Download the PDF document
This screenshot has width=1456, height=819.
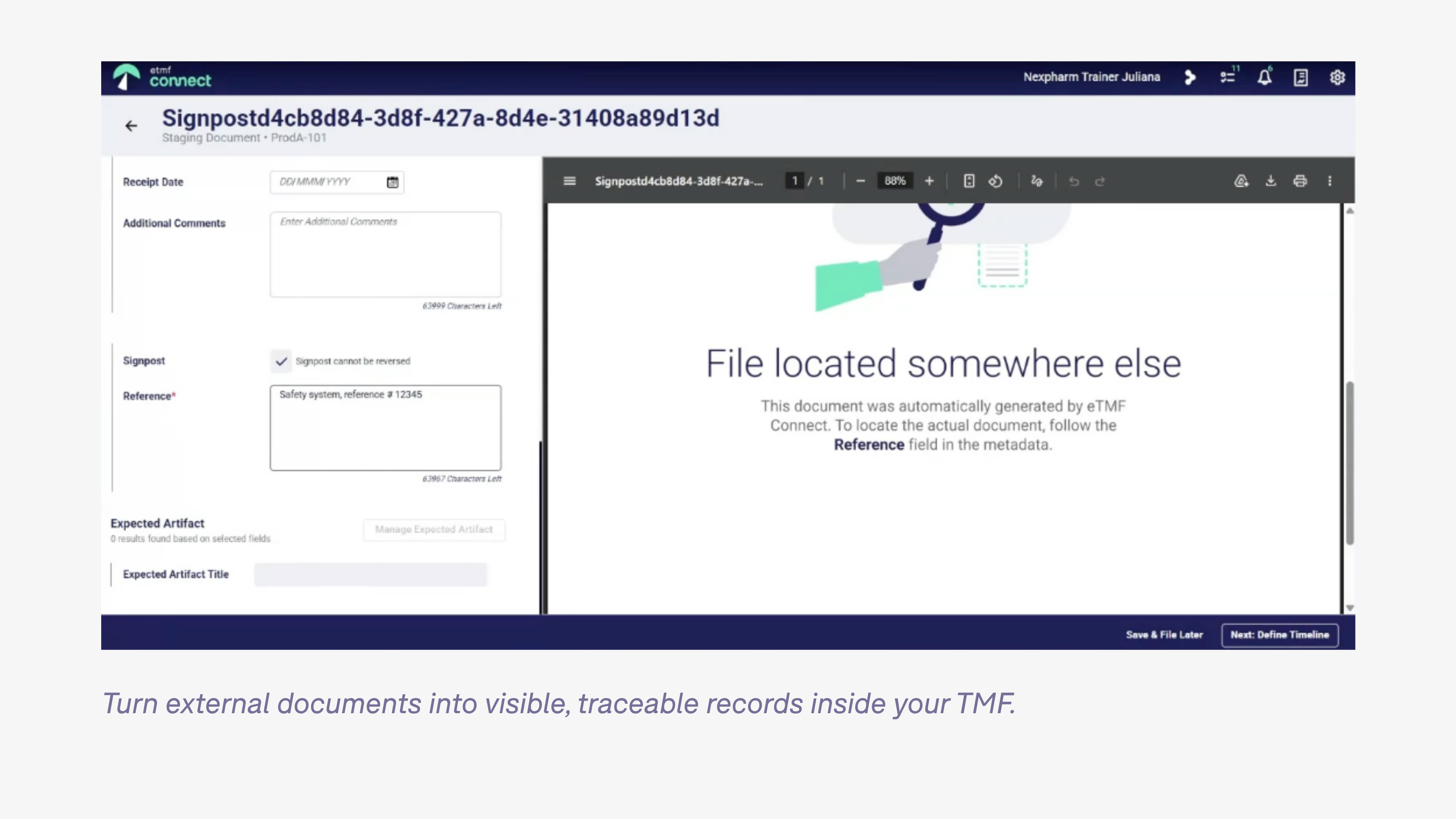(x=1271, y=181)
